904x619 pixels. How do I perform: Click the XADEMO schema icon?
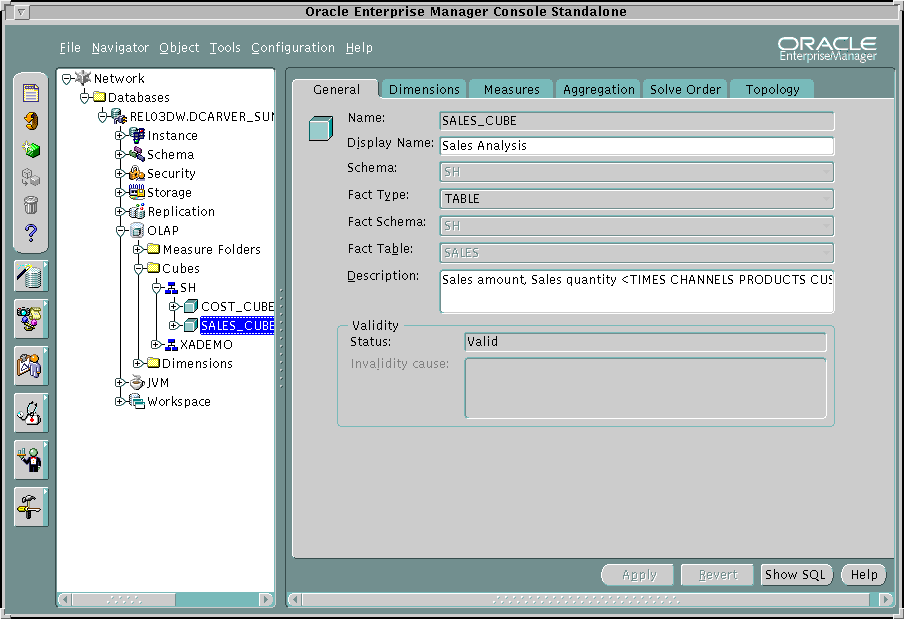[171, 345]
